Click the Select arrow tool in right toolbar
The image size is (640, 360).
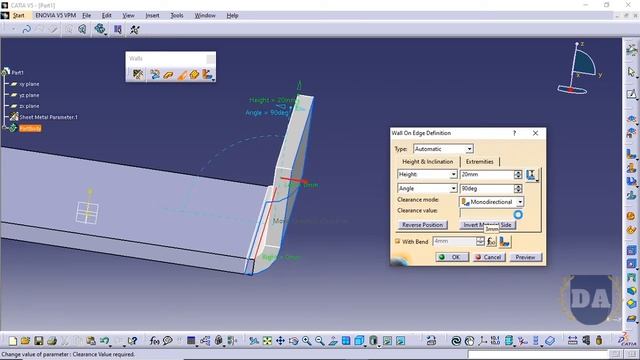coord(631,72)
